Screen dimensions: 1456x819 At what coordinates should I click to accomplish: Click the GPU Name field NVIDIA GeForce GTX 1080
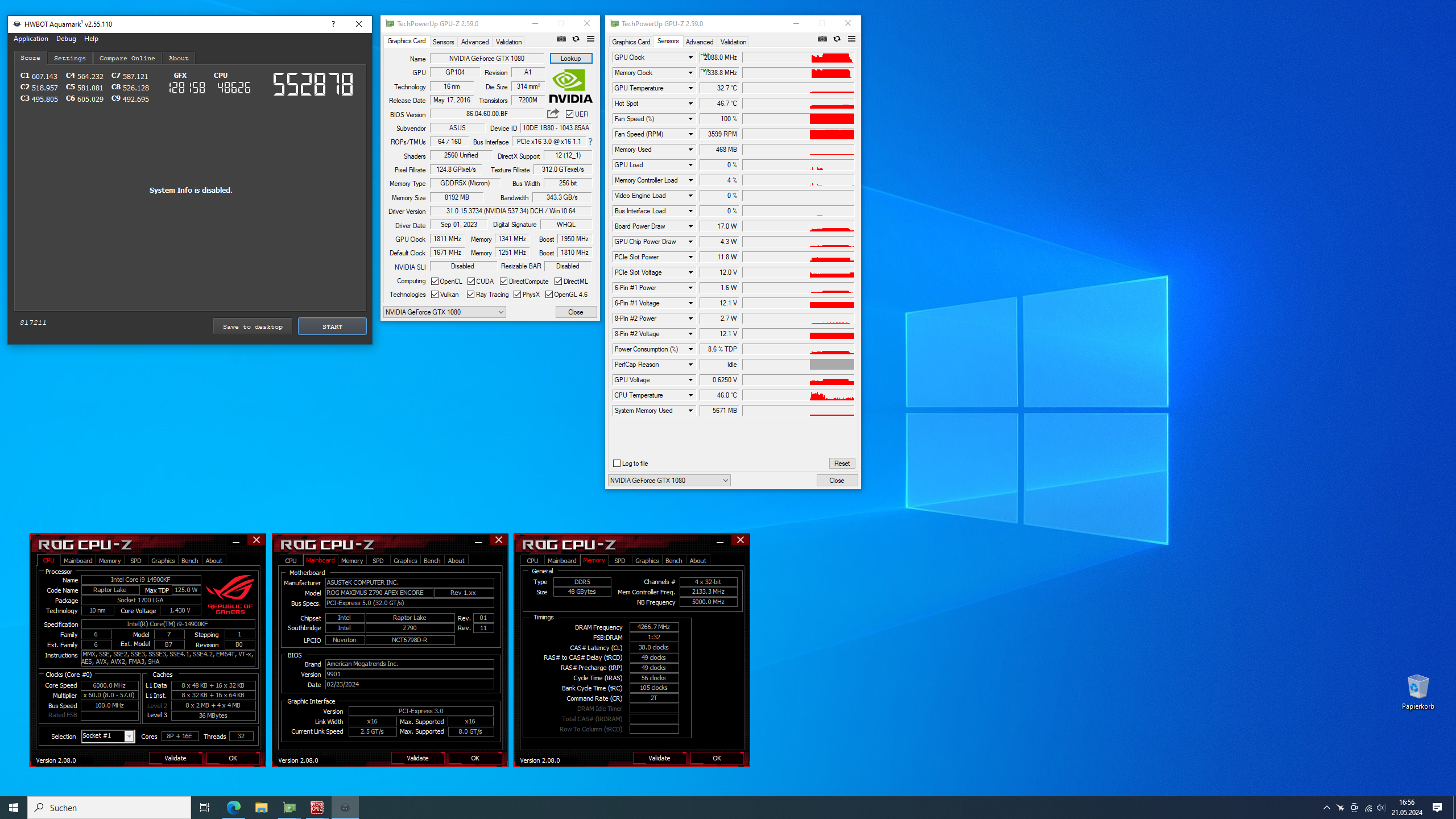point(487,59)
